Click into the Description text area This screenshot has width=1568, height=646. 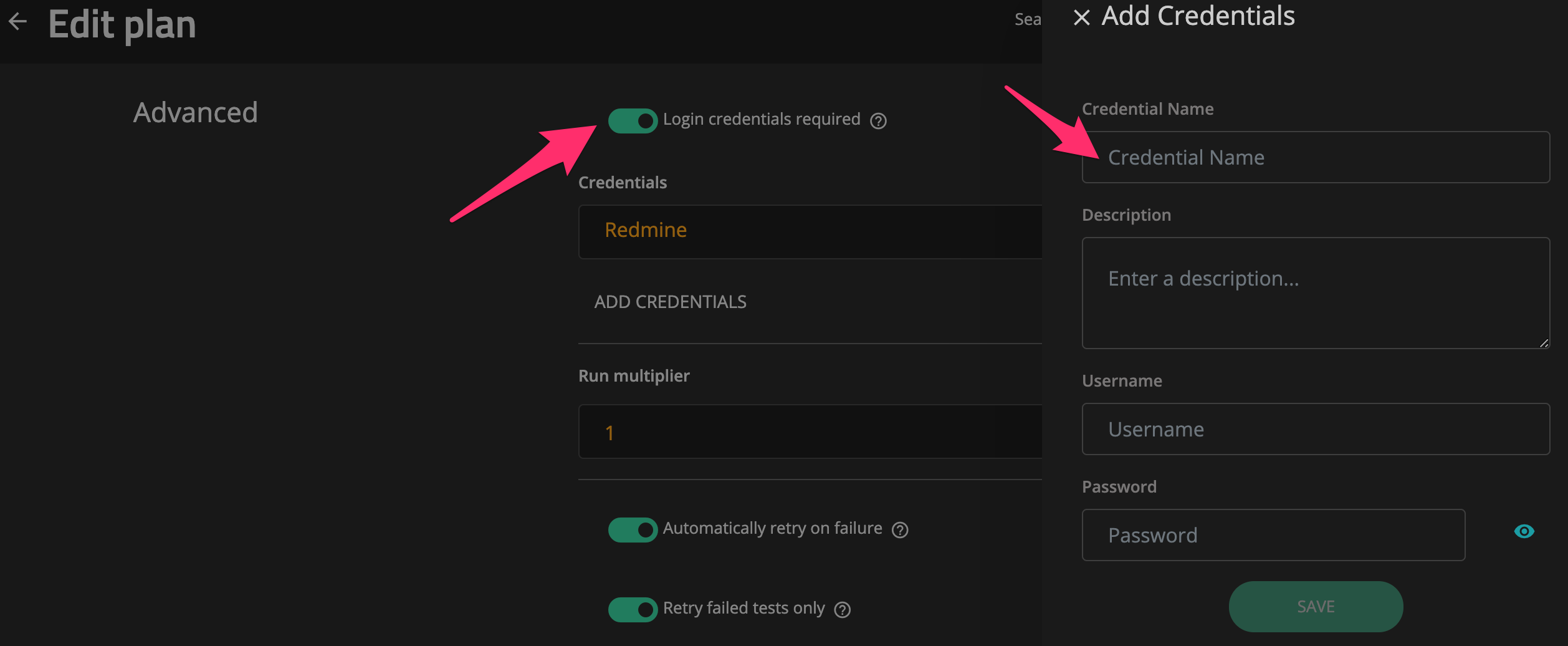click(1315, 292)
